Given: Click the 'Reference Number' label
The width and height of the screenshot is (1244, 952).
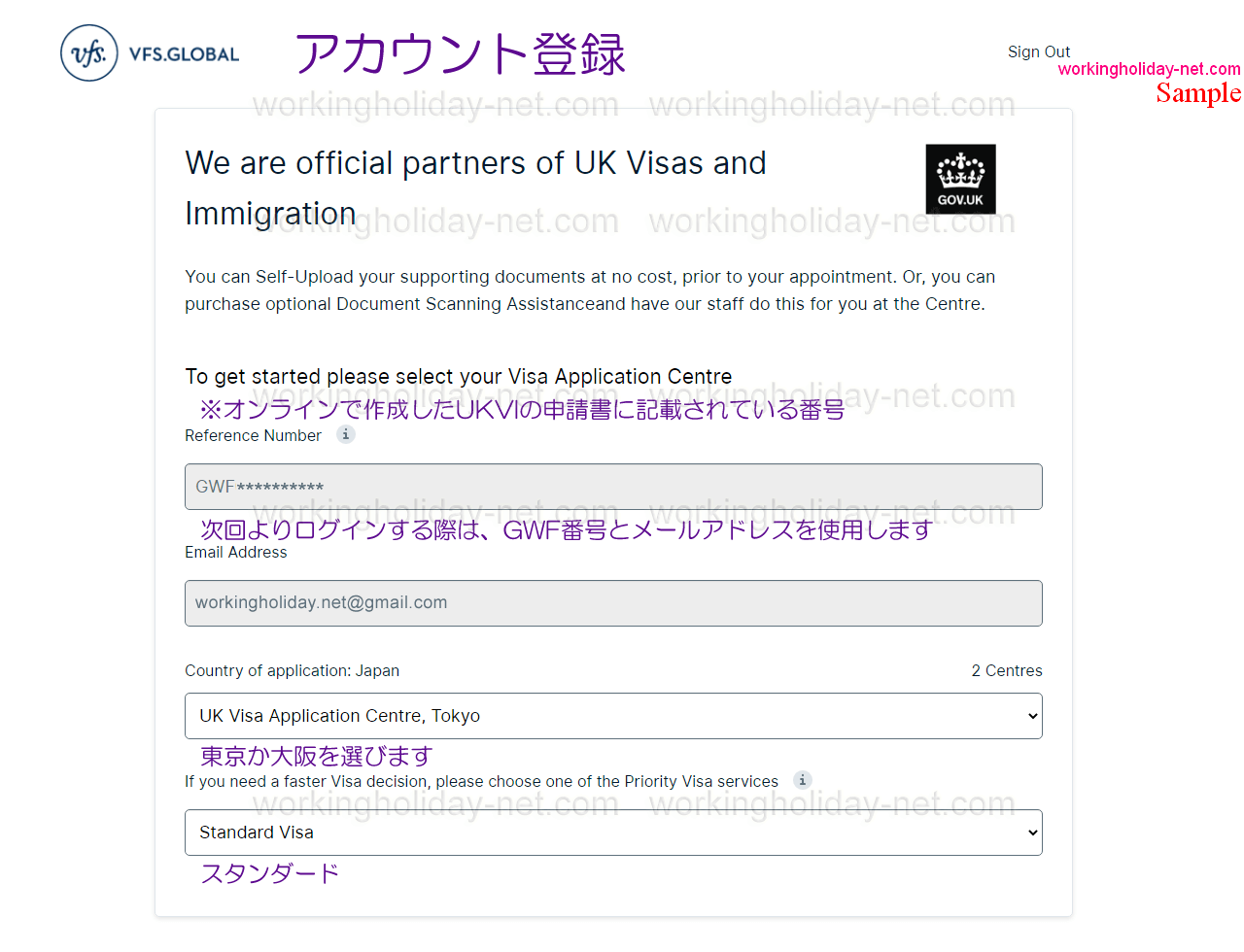Looking at the screenshot, I should pos(253,435).
